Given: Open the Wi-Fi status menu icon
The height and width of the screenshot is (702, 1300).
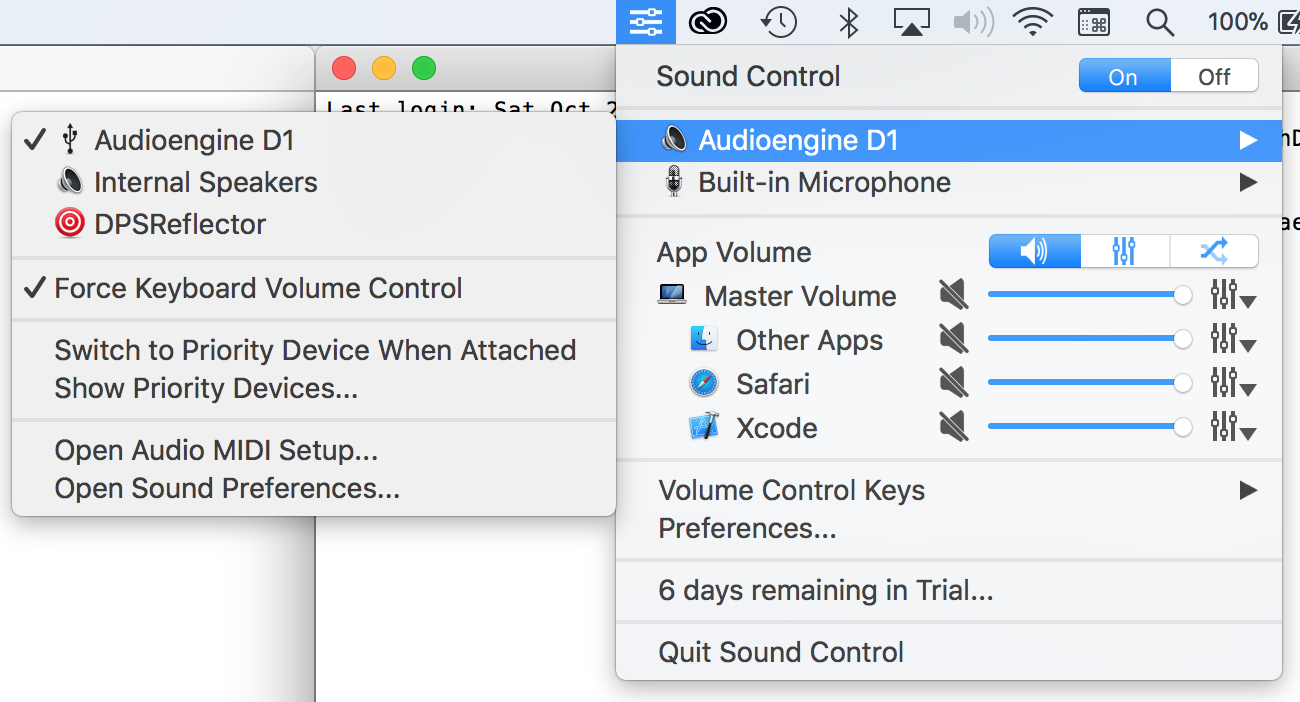Looking at the screenshot, I should (1032, 21).
